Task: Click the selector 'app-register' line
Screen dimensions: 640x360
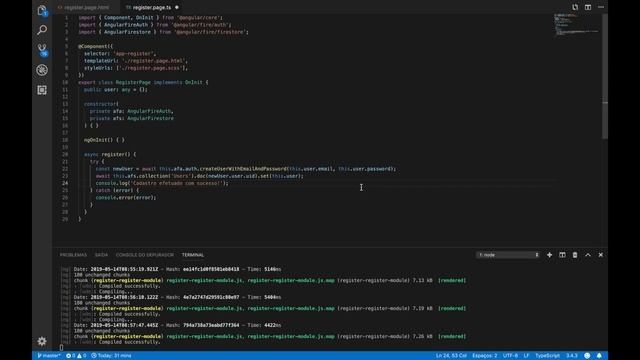Action: pos(120,53)
